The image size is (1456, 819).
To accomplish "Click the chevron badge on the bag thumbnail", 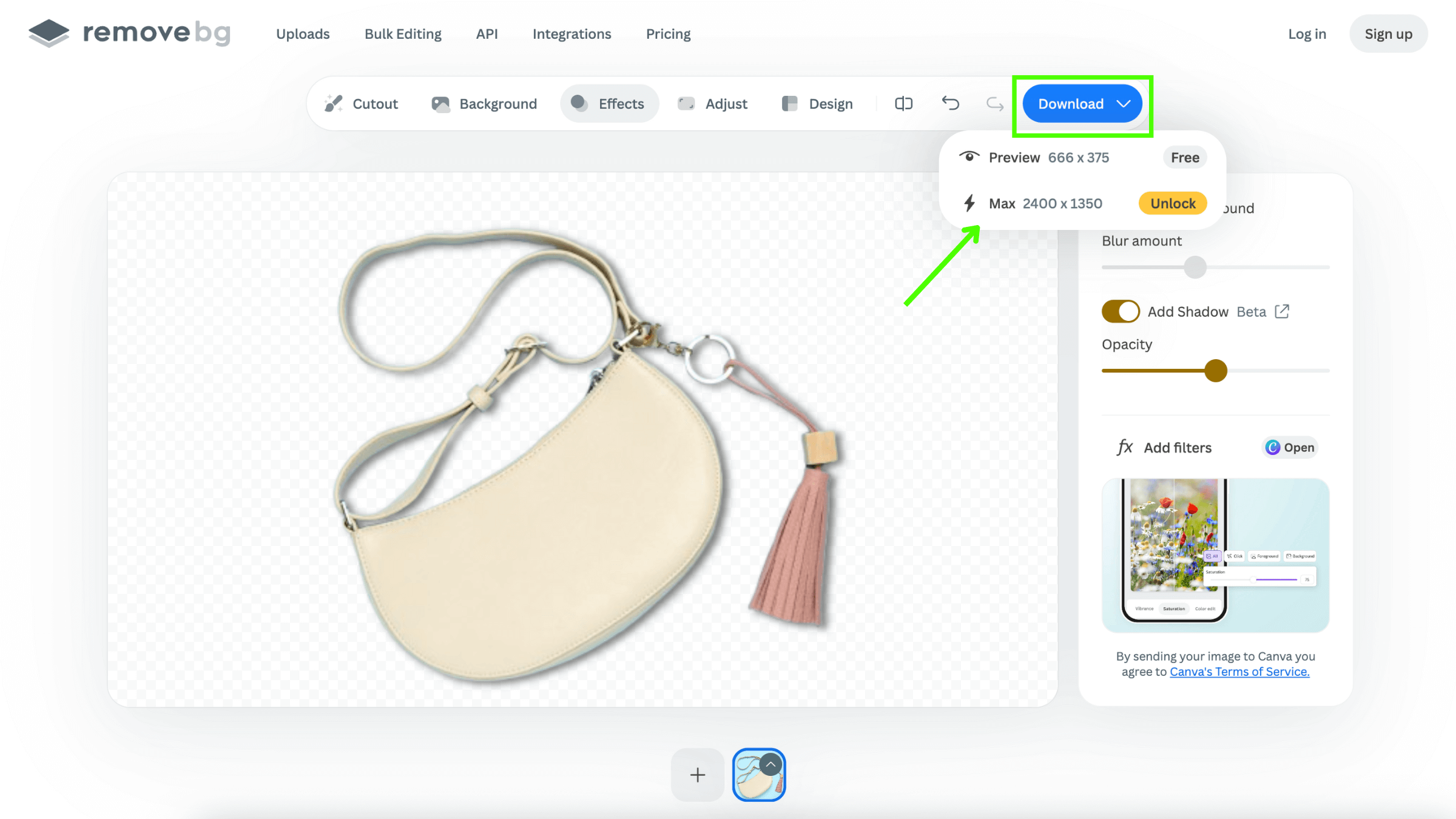I will coord(770,764).
